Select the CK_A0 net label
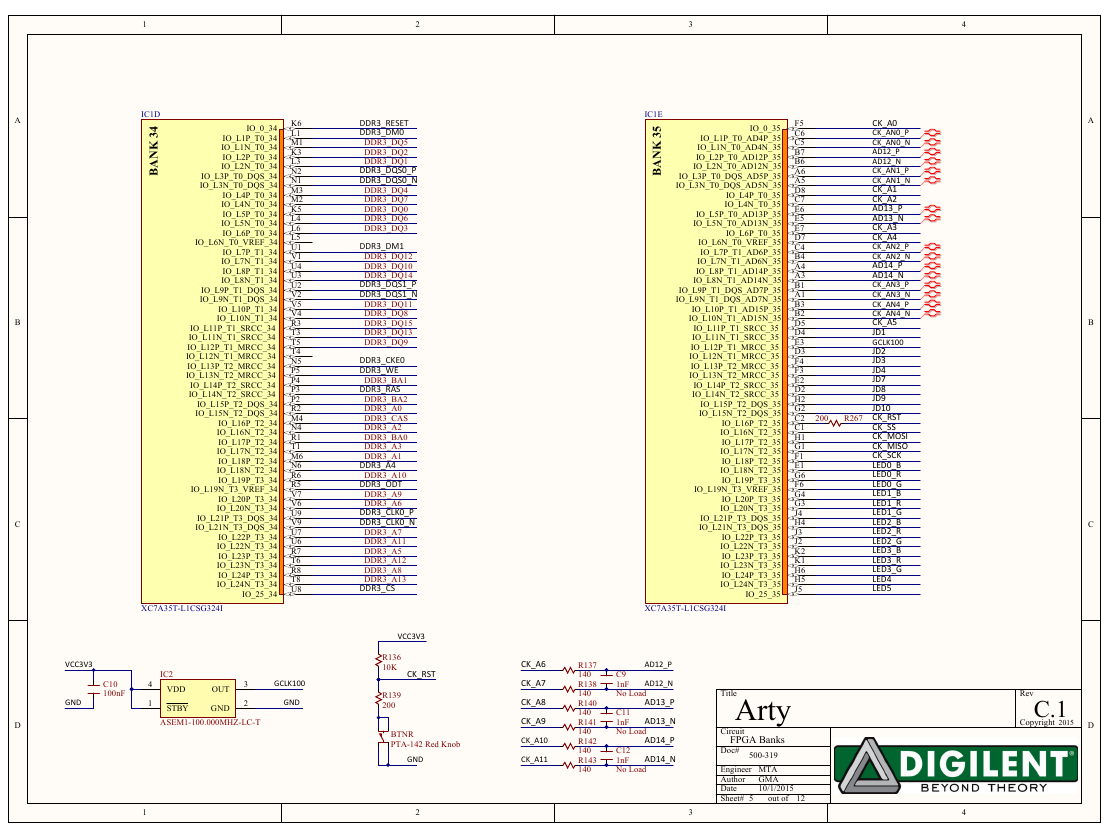Viewport: 1112px width, 840px height. (x=884, y=123)
